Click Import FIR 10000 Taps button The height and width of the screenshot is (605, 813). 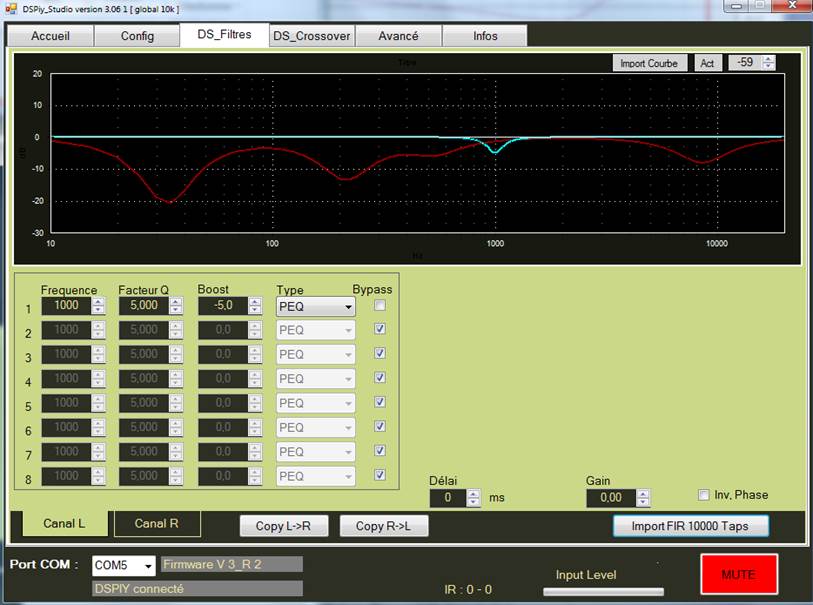[690, 526]
